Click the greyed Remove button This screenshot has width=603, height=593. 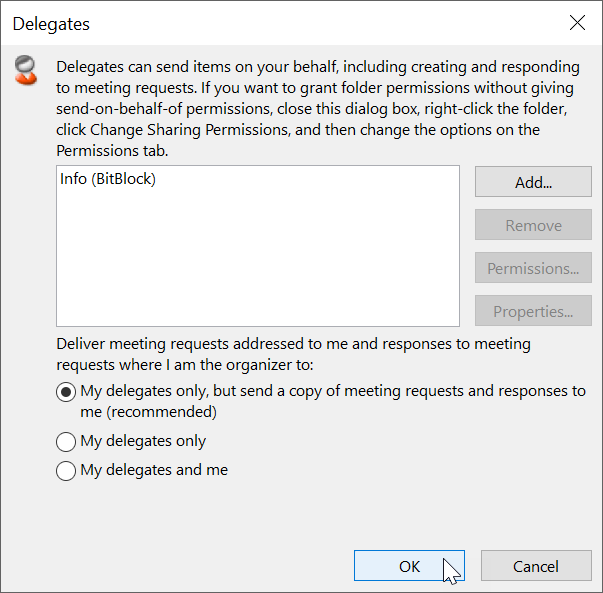[533, 225]
